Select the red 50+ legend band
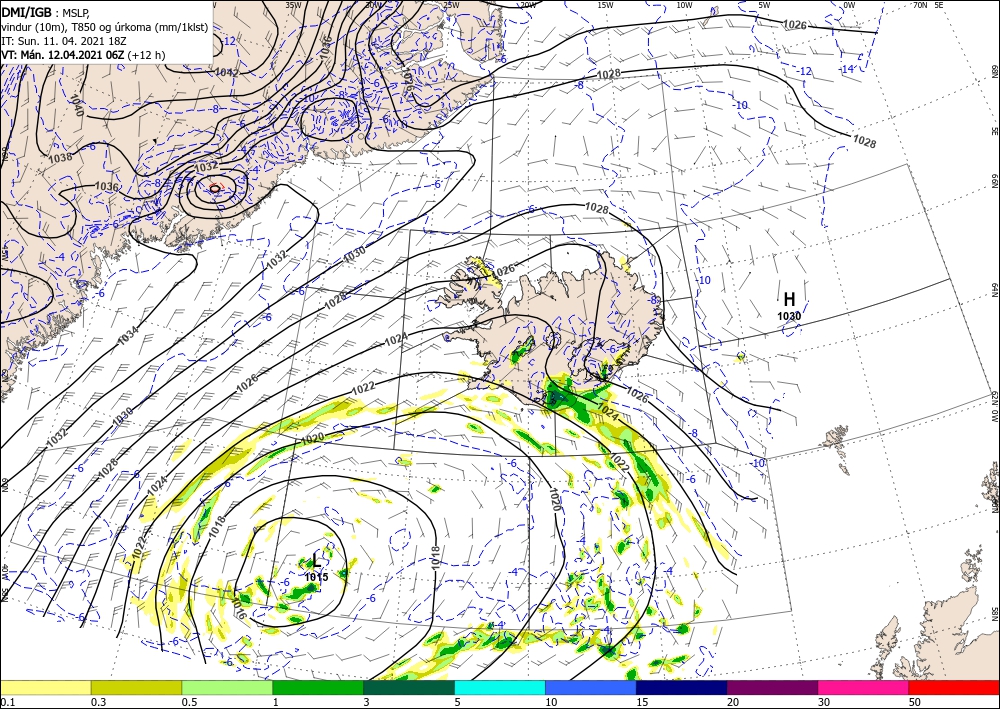Screen dimensions: 1000x709 pyautogui.click(x=954, y=688)
